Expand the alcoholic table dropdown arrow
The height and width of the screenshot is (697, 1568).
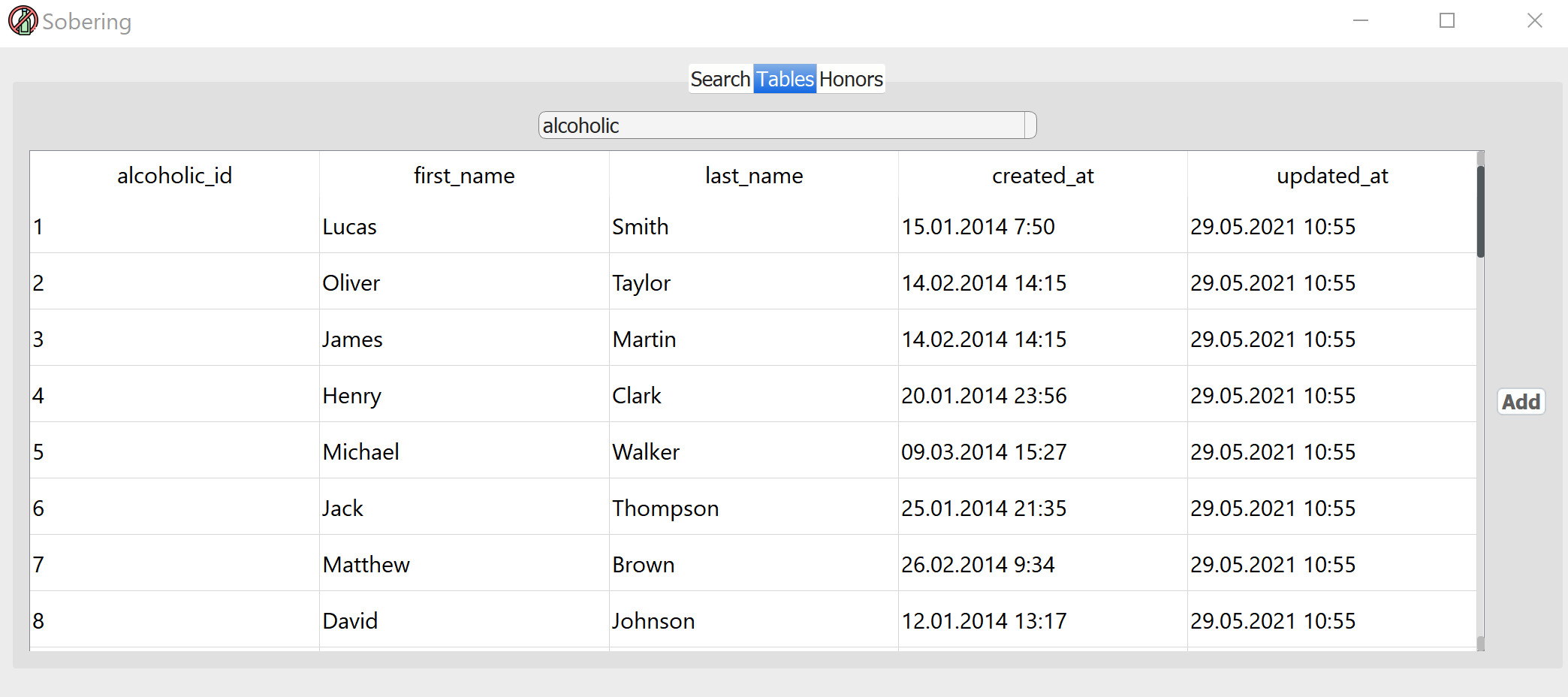tap(1030, 125)
